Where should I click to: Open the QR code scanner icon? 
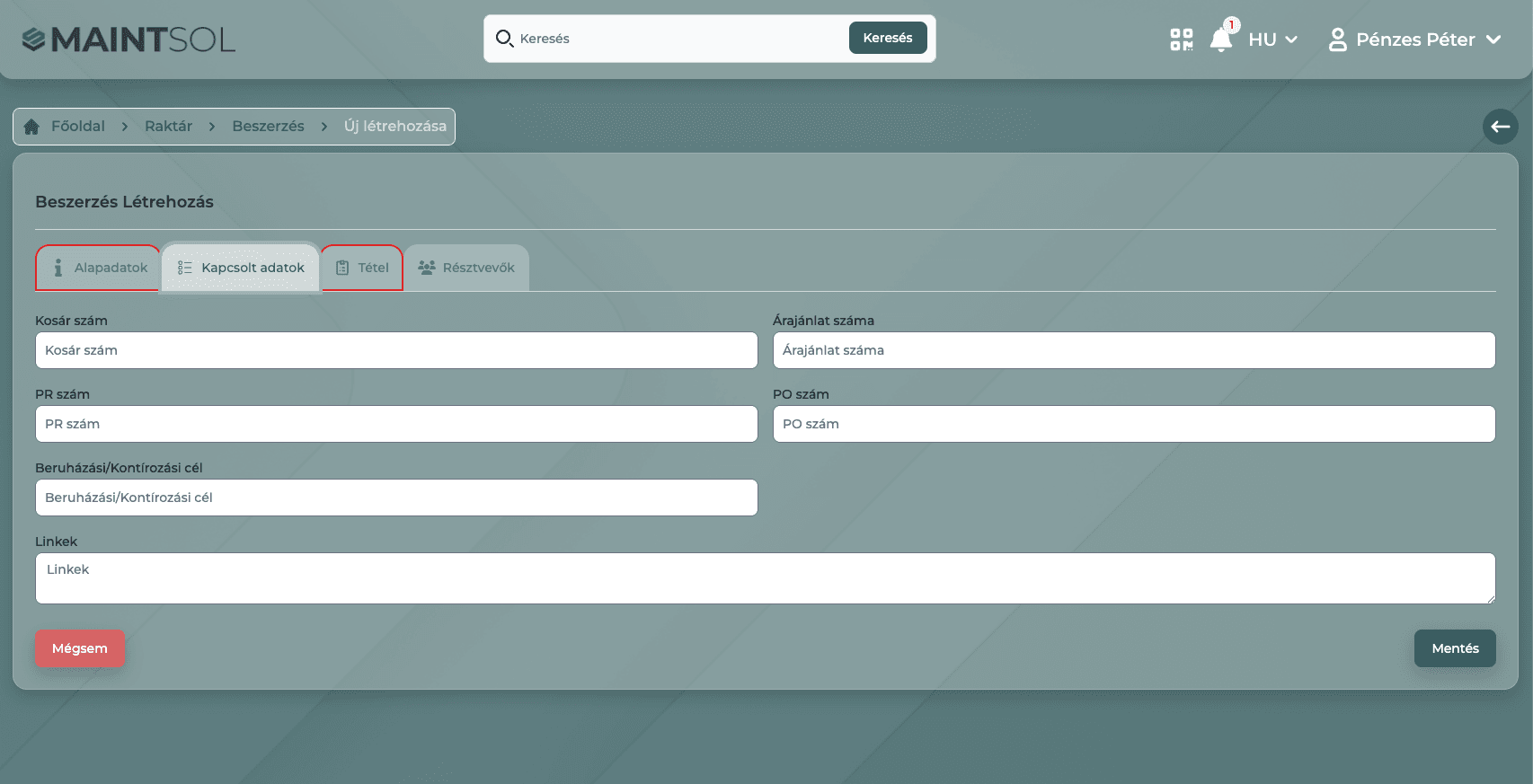1181,40
